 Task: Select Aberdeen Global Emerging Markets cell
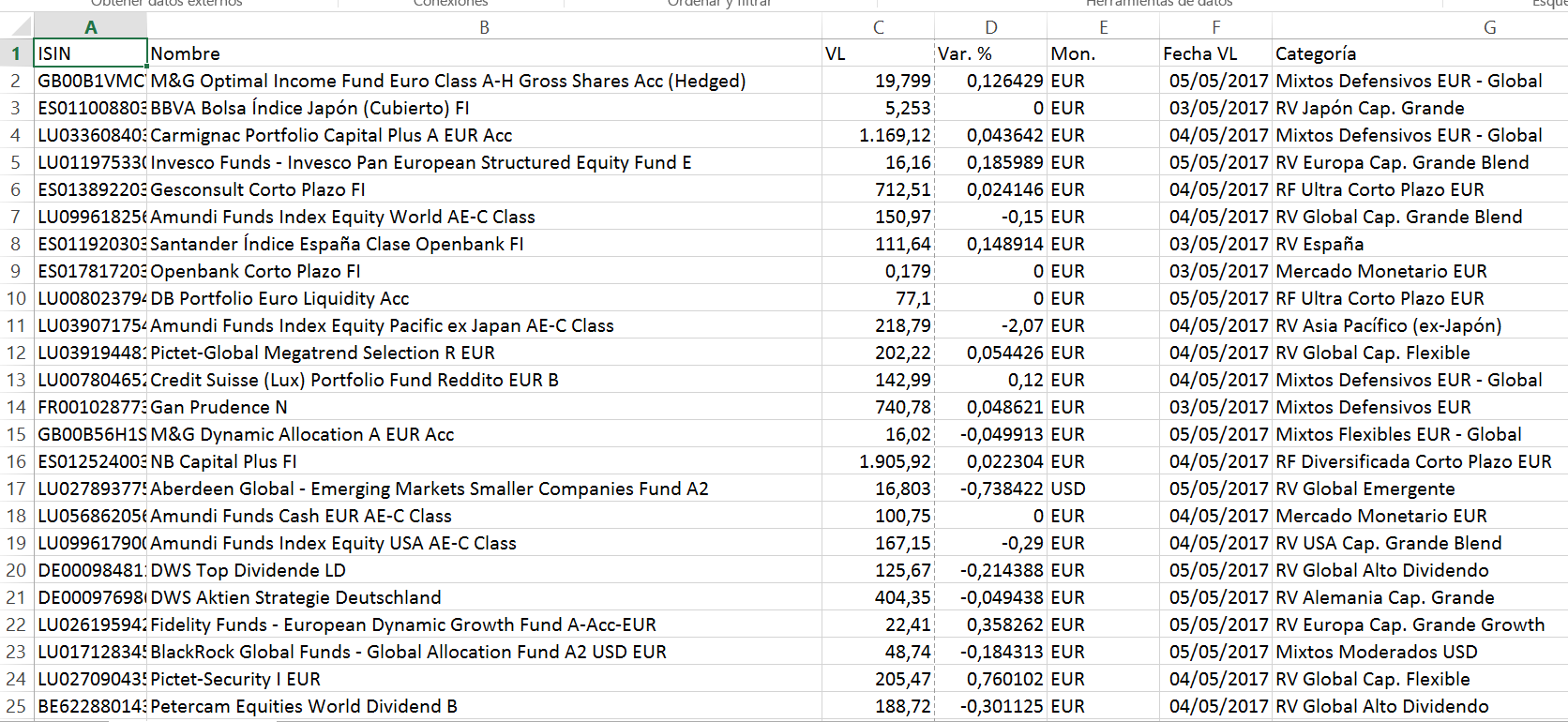[485, 489]
